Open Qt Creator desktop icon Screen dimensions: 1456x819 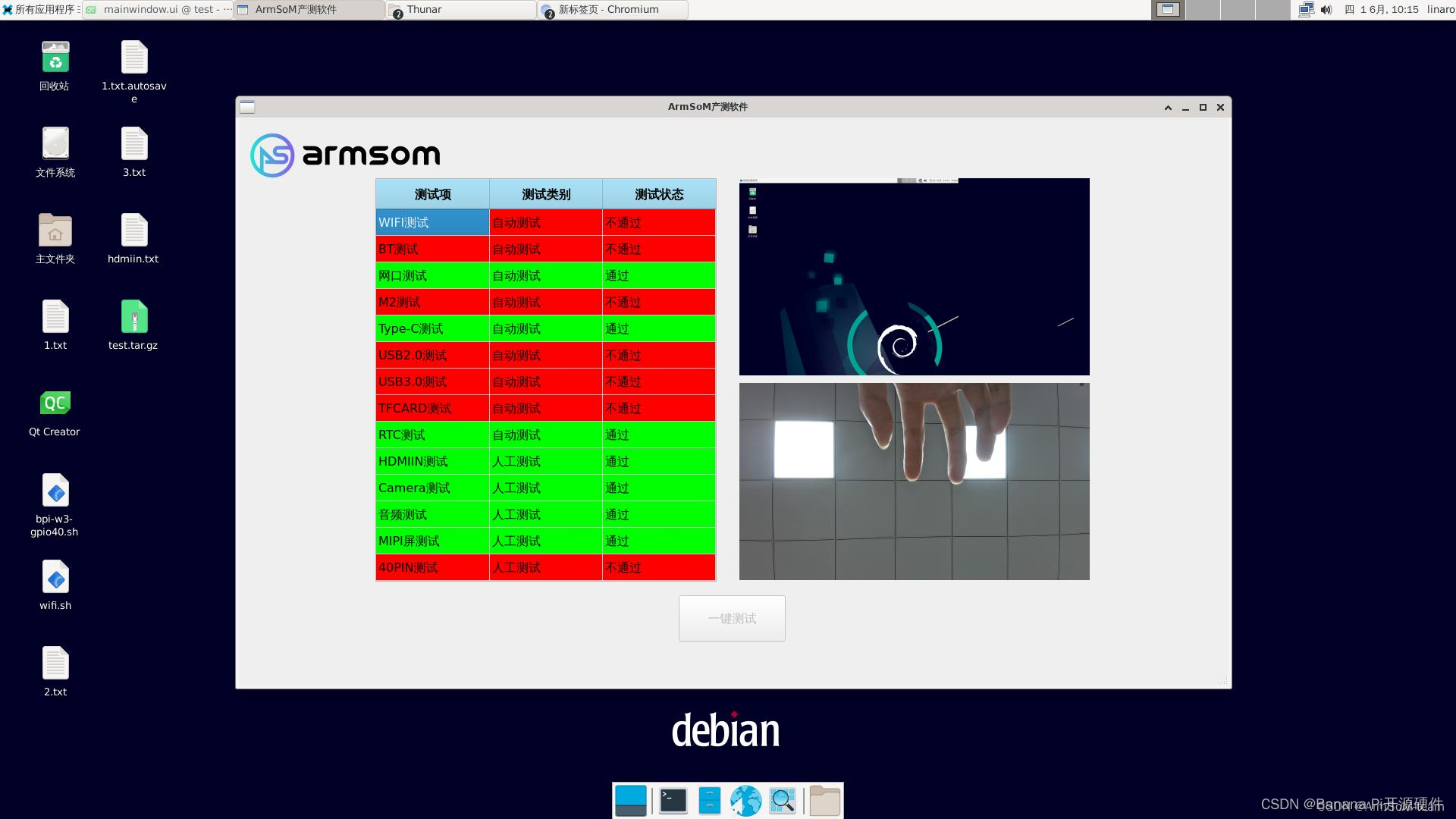coord(55,404)
